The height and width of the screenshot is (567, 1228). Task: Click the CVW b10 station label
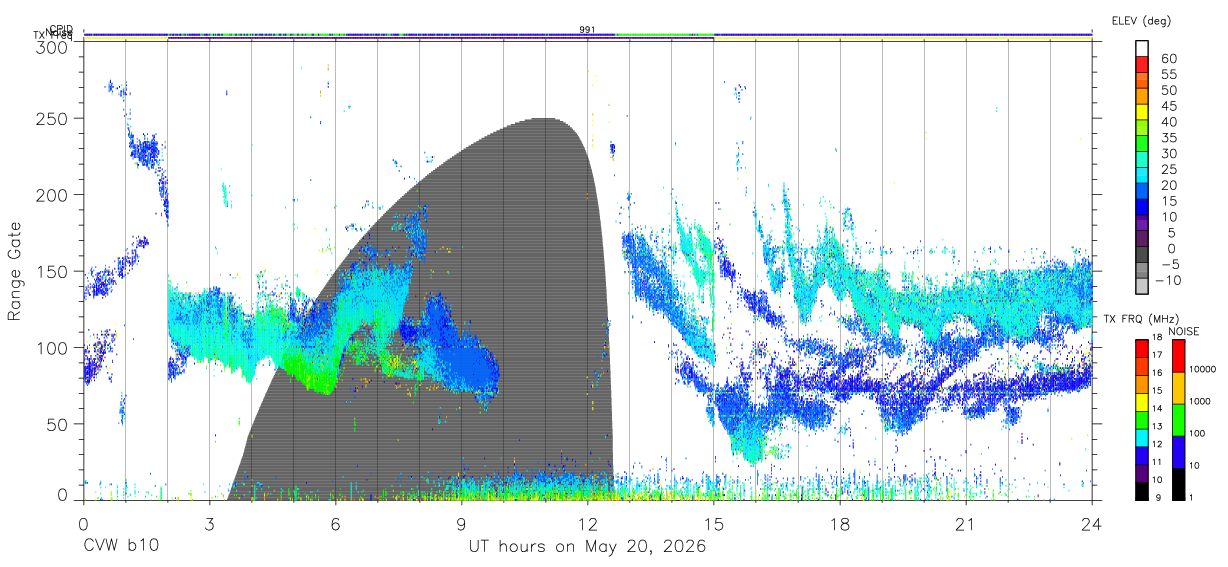(x=120, y=547)
